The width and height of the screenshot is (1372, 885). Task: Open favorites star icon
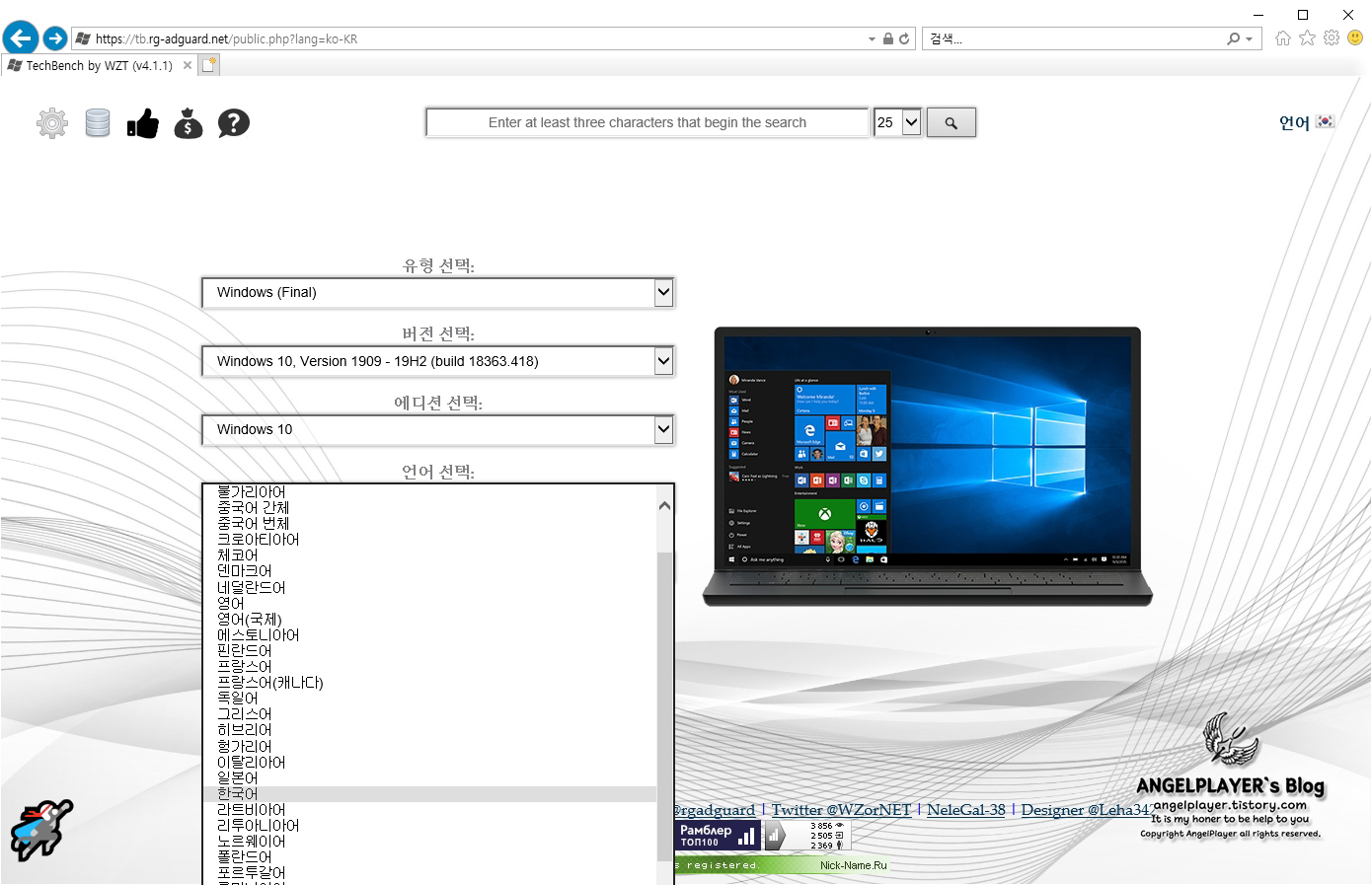[1307, 38]
